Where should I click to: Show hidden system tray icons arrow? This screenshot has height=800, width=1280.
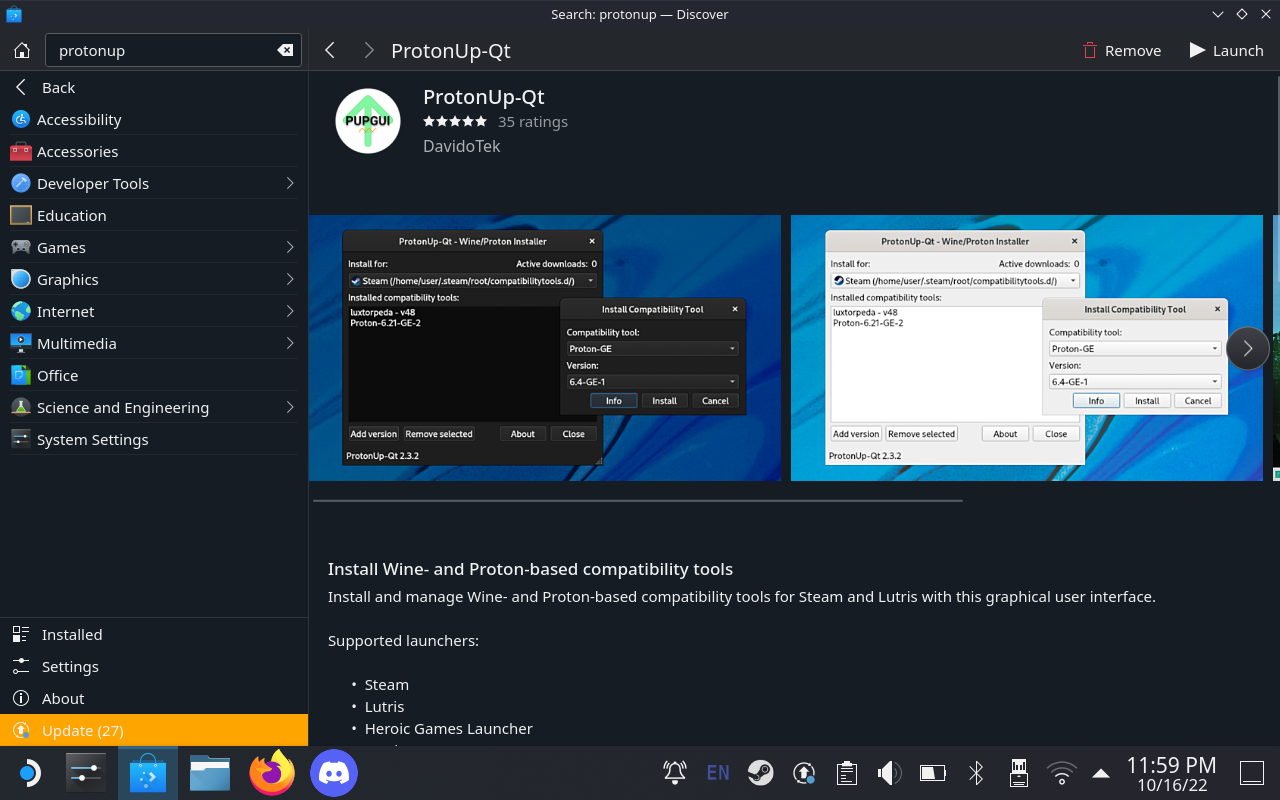coord(1101,773)
